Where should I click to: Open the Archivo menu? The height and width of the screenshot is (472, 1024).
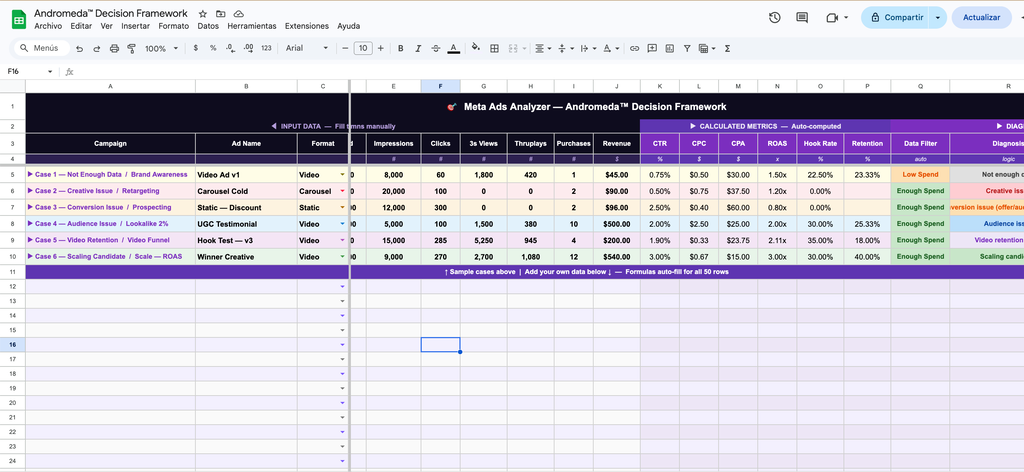coord(48,26)
